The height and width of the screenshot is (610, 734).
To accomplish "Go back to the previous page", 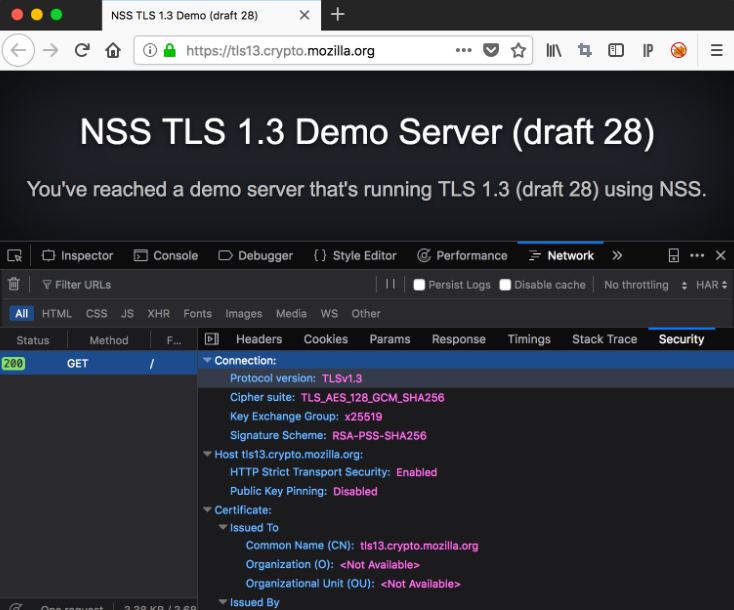I will (x=18, y=50).
